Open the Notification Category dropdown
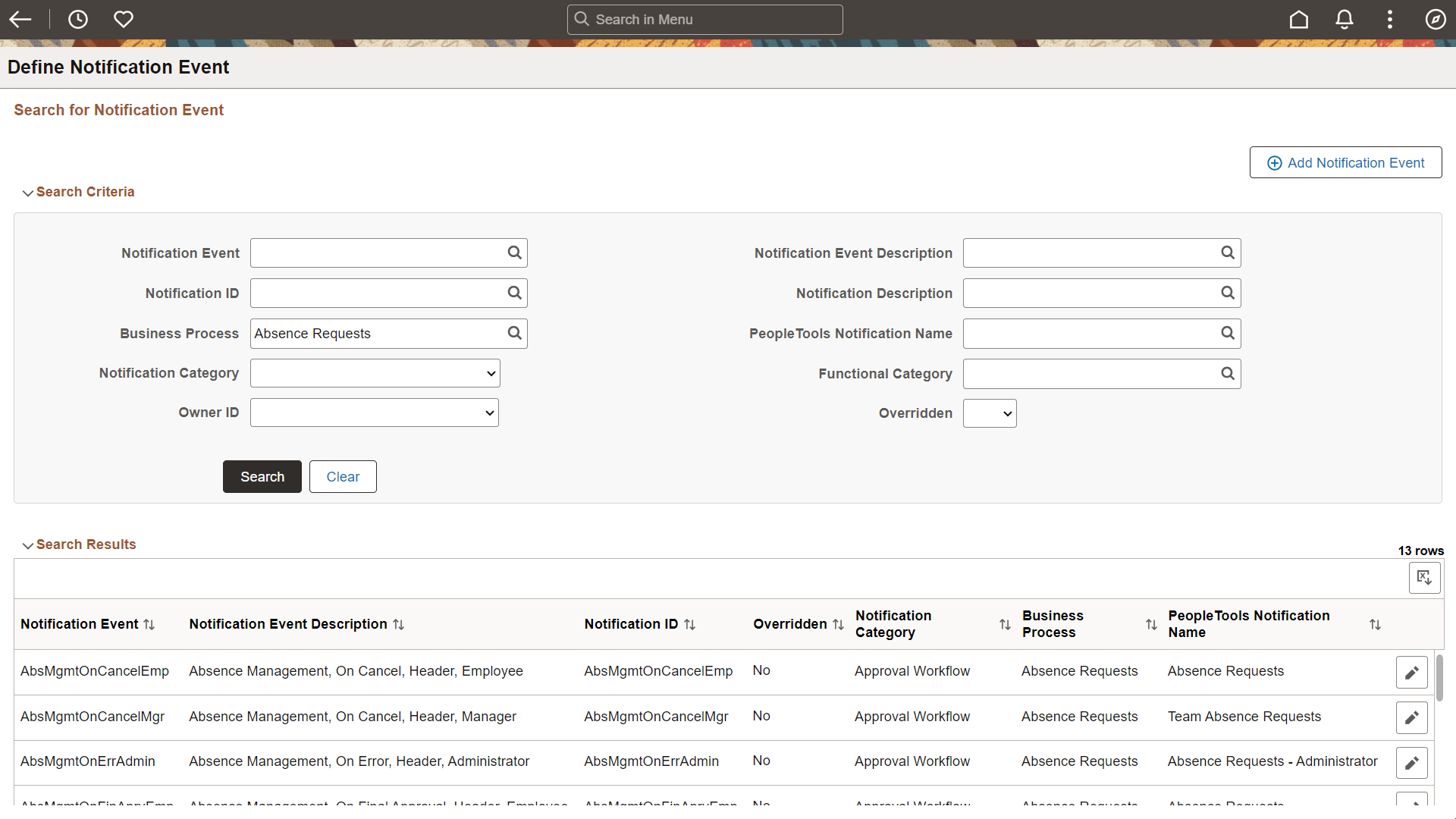This screenshot has height=819, width=1456. pyautogui.click(x=375, y=373)
